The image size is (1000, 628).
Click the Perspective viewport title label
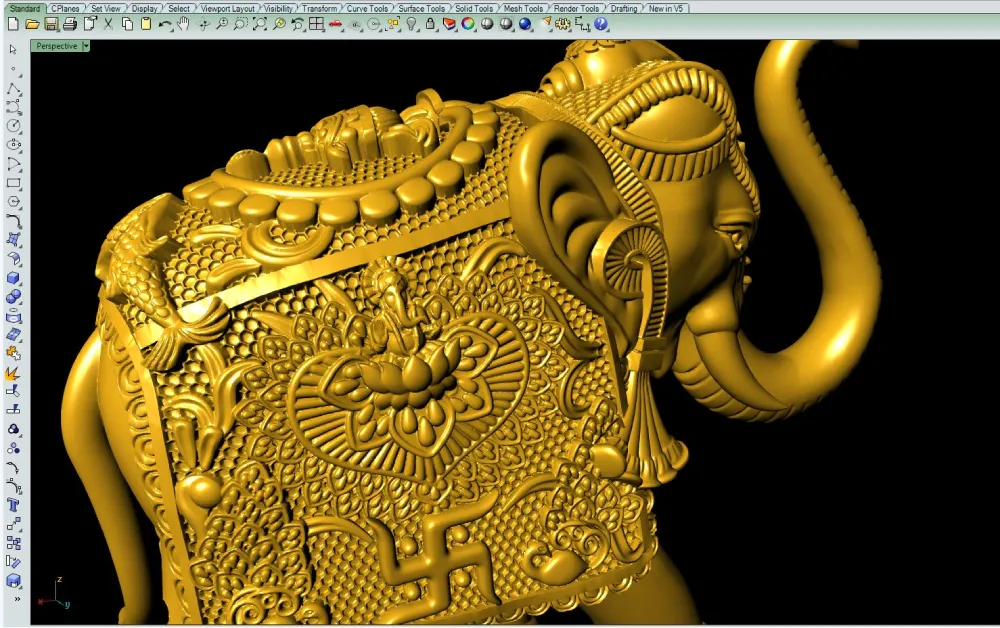57,46
